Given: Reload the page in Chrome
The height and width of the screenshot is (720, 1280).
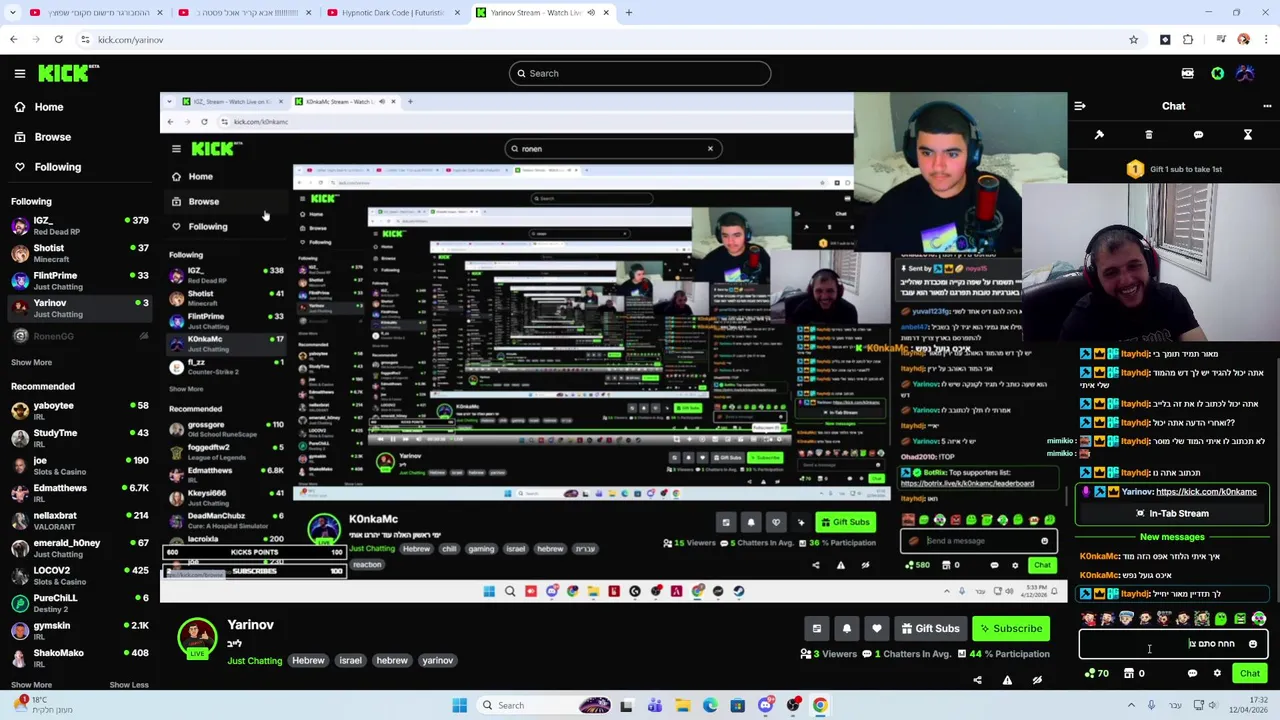Looking at the screenshot, I should pos(59,40).
